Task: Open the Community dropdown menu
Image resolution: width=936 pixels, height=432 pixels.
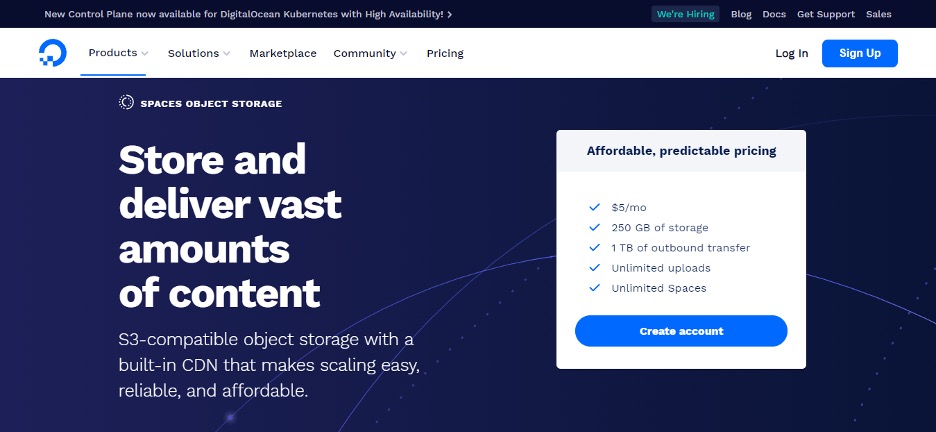Action: tap(370, 54)
